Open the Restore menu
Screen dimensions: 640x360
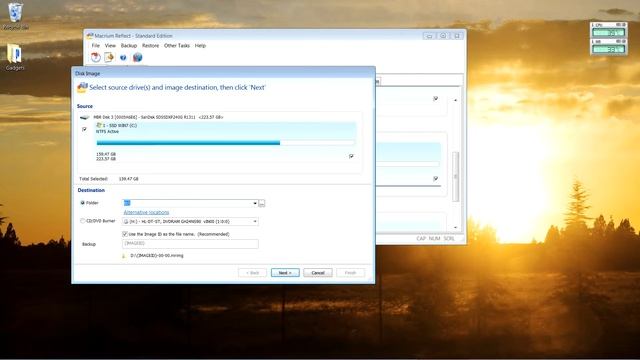(150, 46)
